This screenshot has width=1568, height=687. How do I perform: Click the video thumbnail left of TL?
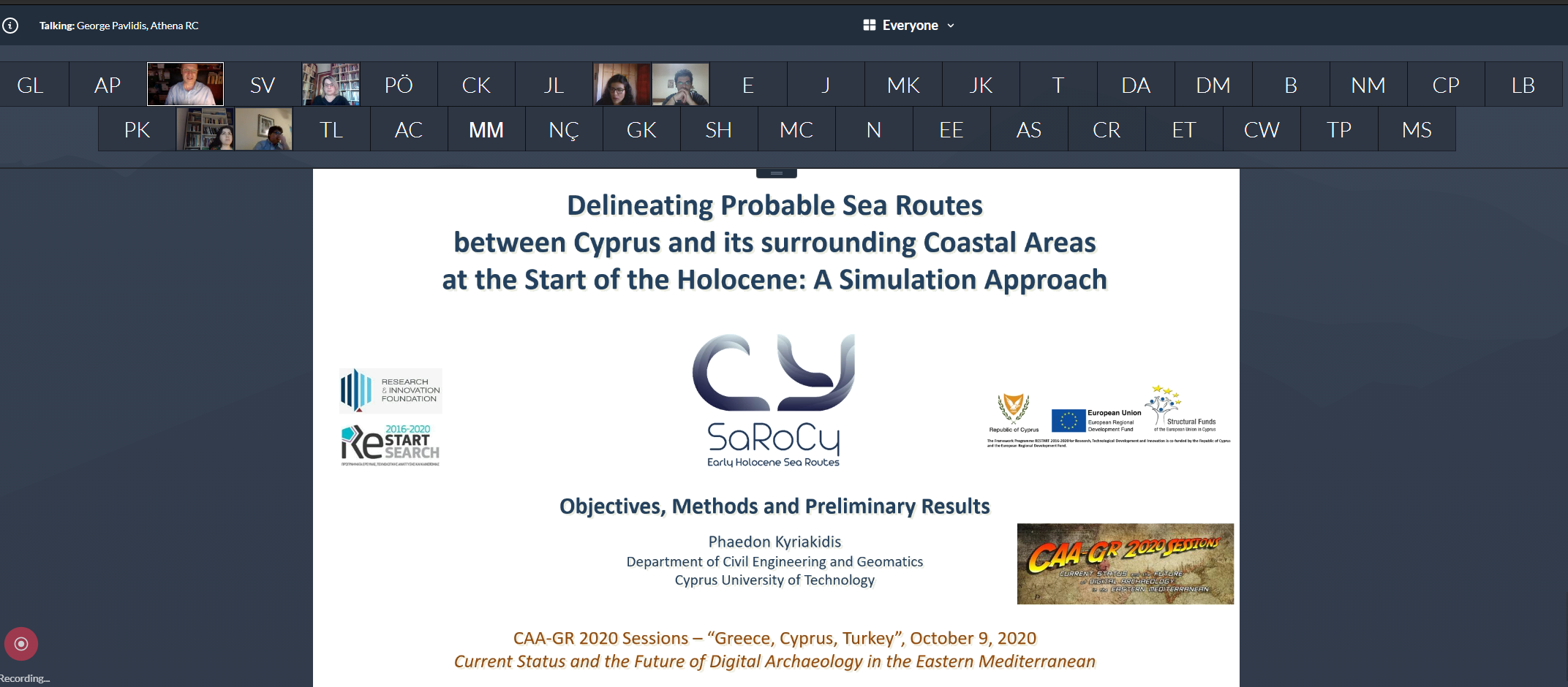[264, 129]
